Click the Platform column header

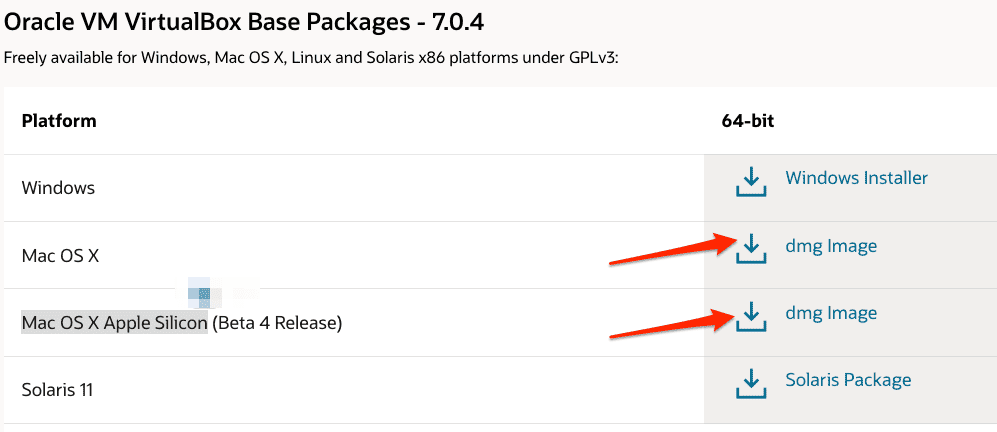click(59, 121)
